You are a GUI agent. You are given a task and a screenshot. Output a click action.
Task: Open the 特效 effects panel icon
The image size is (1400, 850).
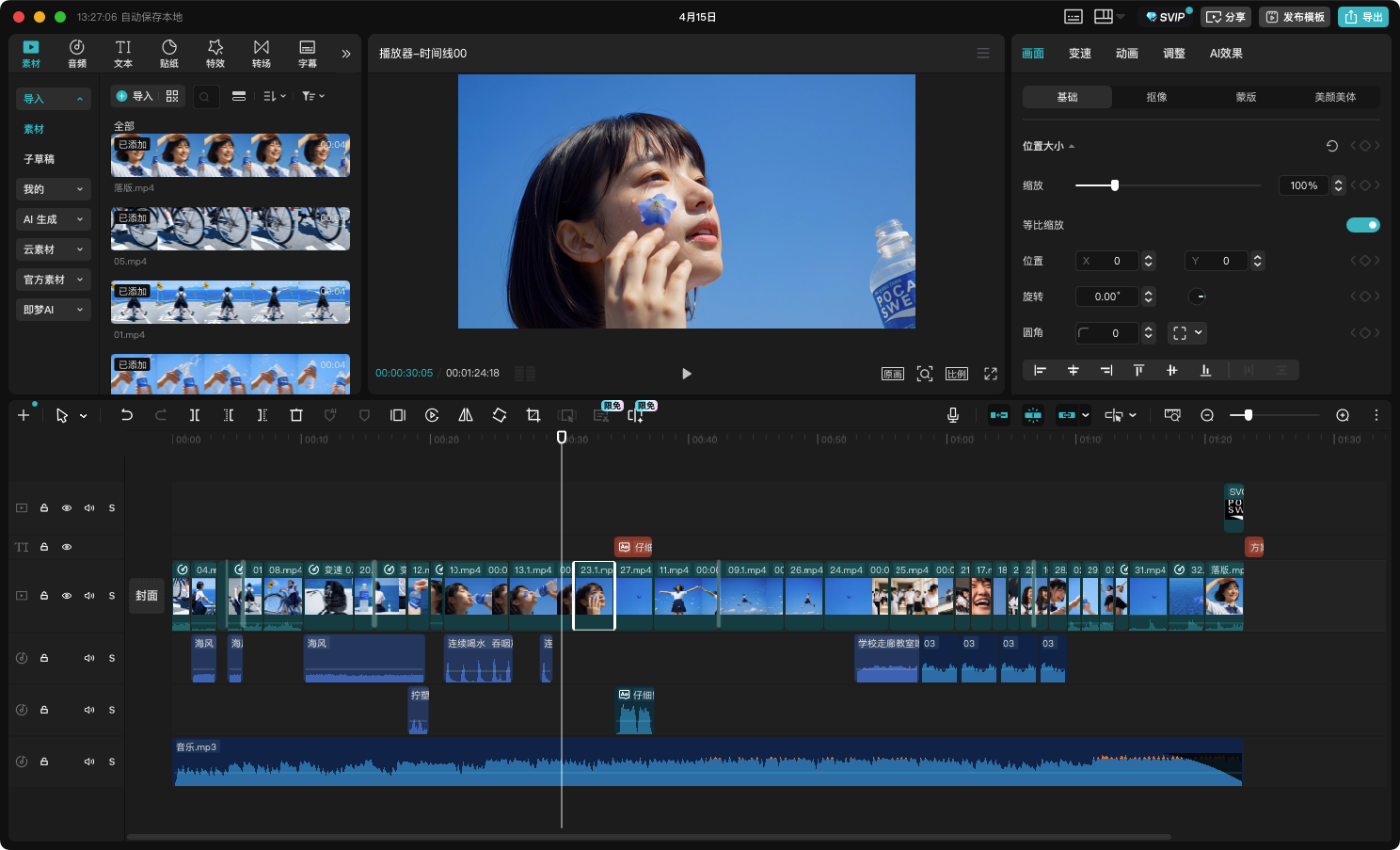(x=215, y=54)
